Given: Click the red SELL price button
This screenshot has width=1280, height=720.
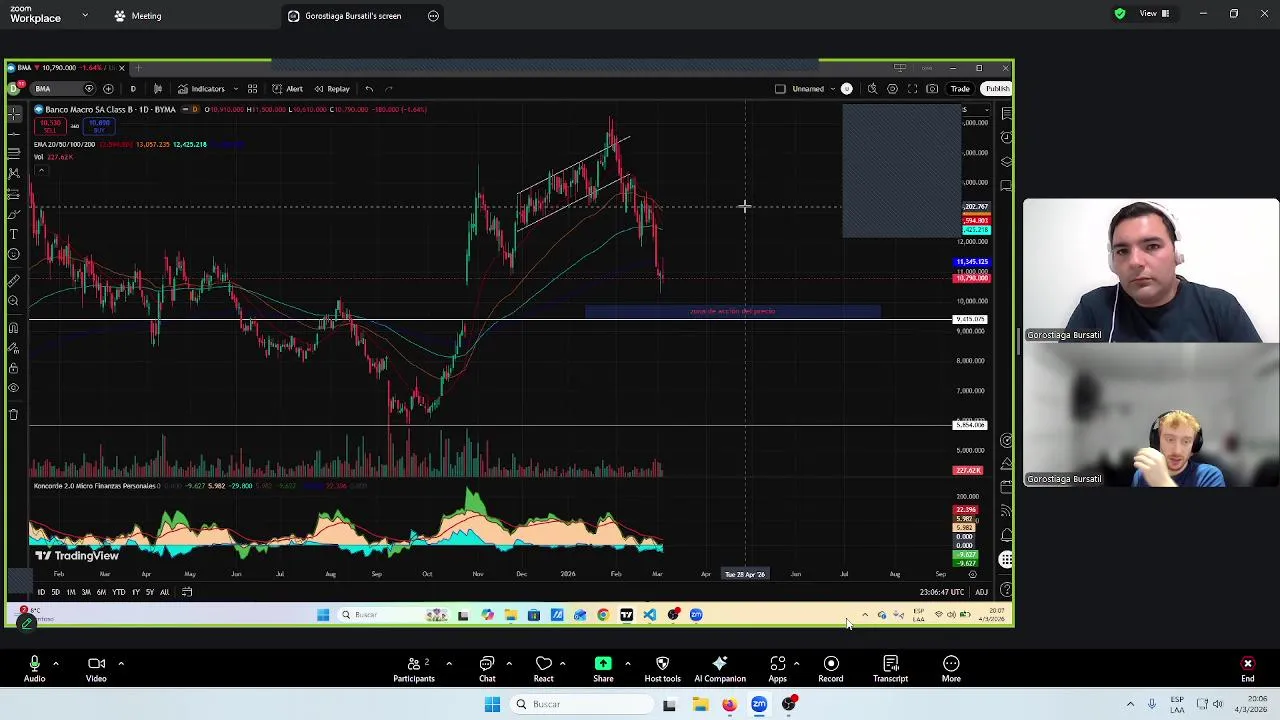Looking at the screenshot, I should (50, 126).
